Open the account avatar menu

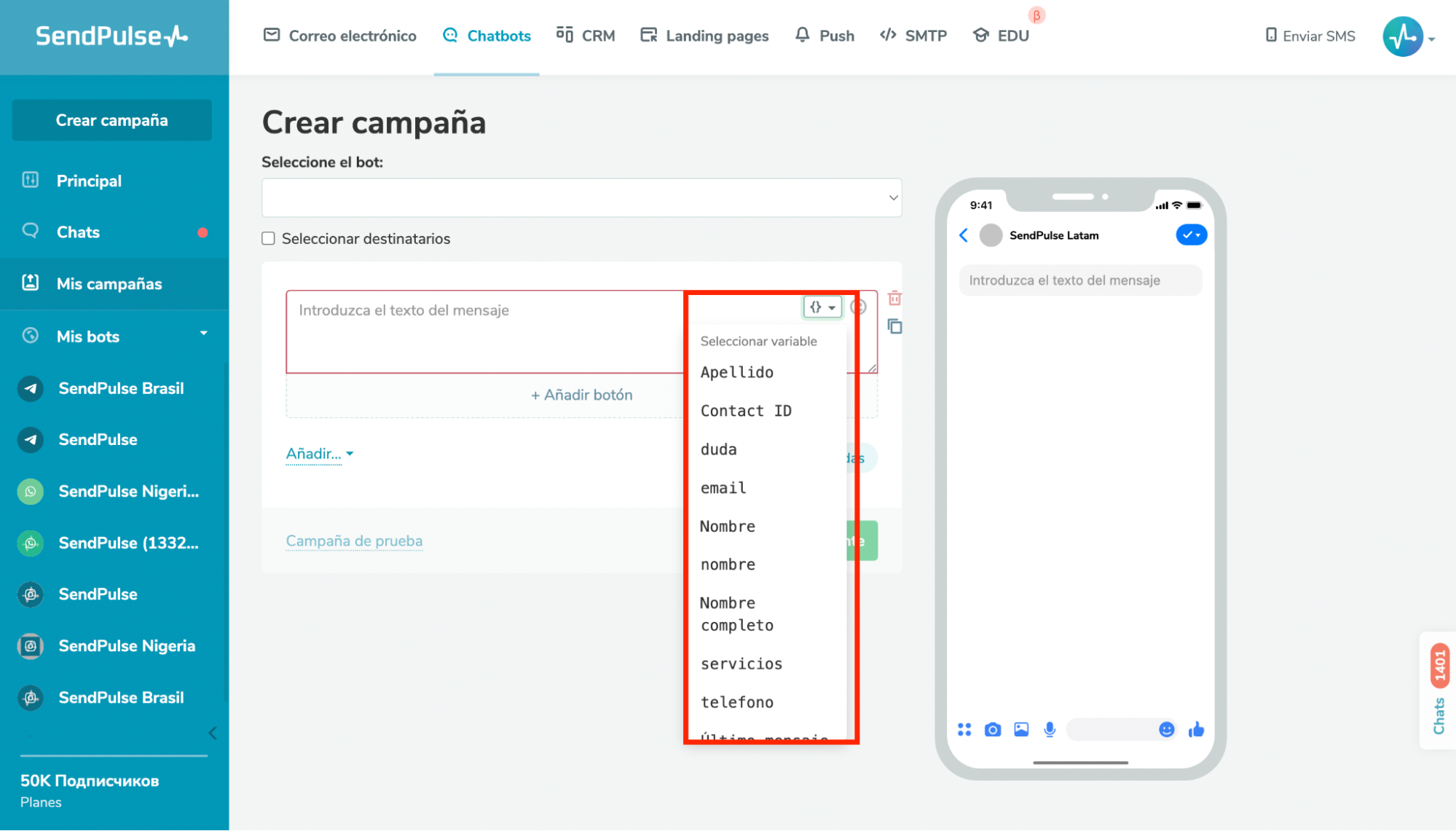[x=1409, y=36]
